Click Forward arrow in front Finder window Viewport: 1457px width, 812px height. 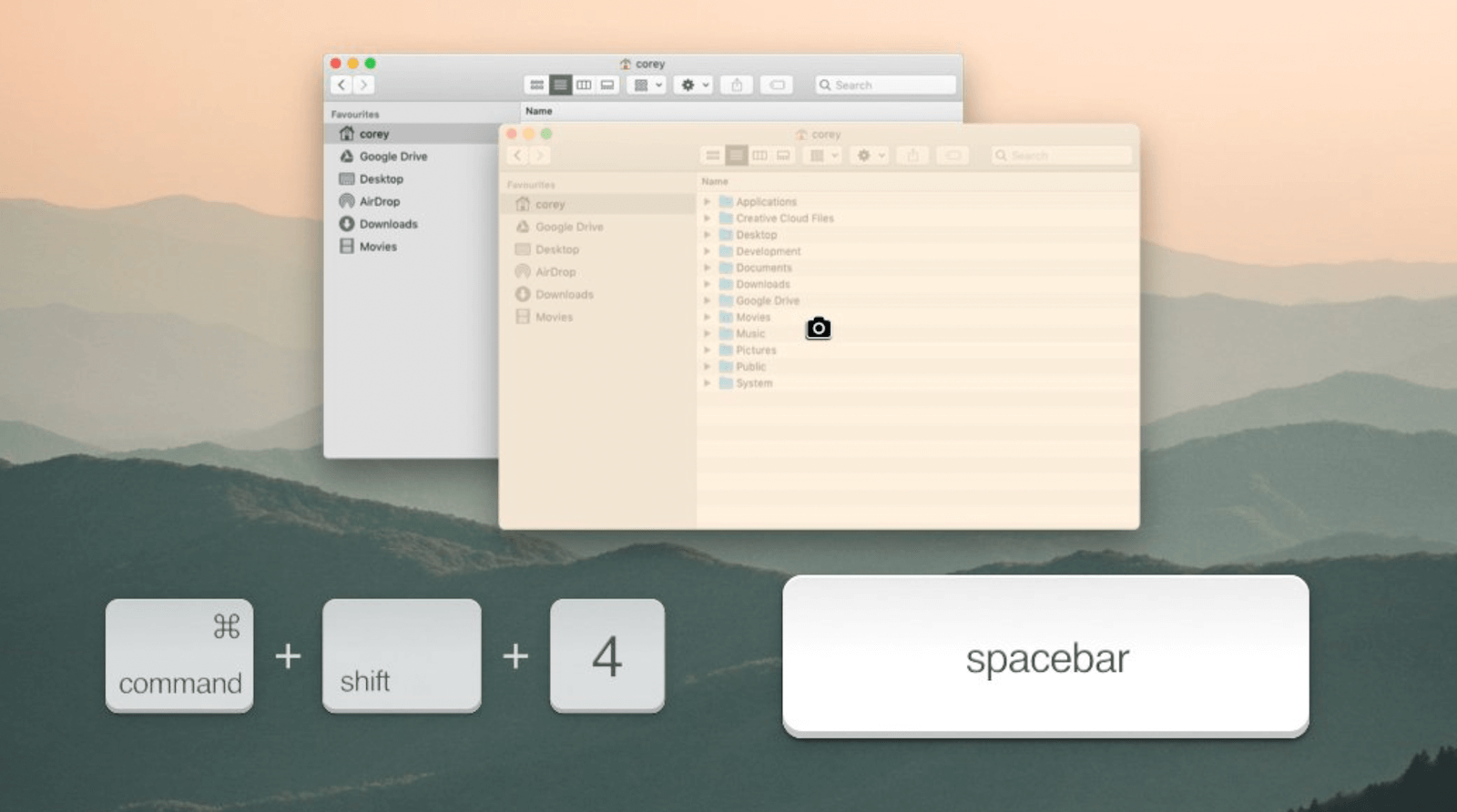(539, 156)
